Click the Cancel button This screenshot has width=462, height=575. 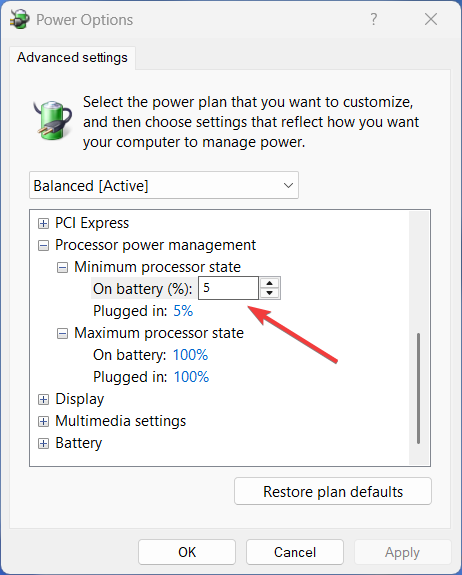[295, 552]
